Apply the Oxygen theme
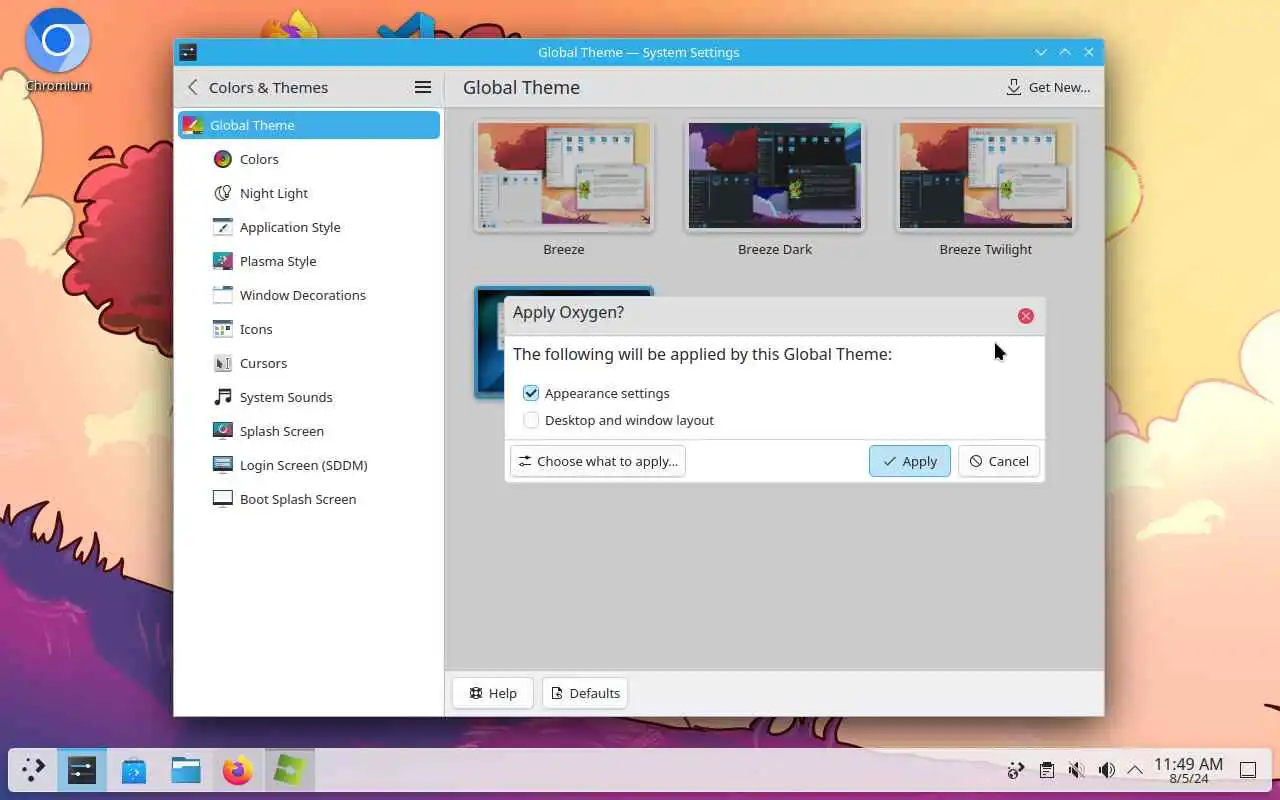1280x800 pixels. point(910,461)
